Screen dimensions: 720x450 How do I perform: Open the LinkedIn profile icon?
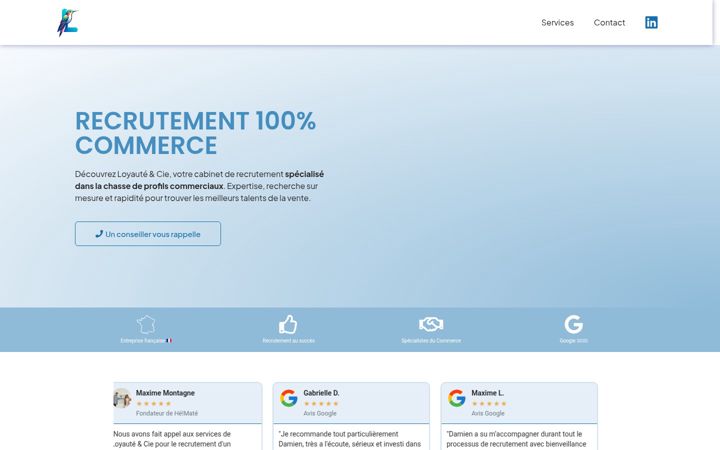(x=651, y=22)
